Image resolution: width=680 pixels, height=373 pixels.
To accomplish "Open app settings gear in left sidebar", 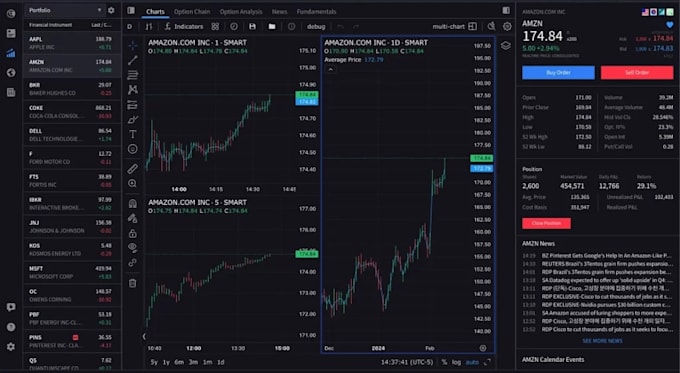I will click(x=11, y=347).
